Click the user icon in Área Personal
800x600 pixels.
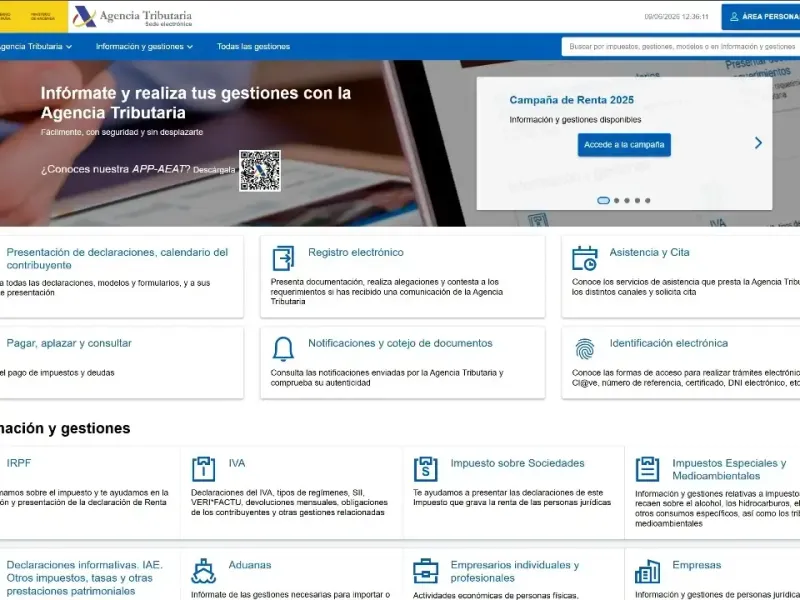[734, 17]
